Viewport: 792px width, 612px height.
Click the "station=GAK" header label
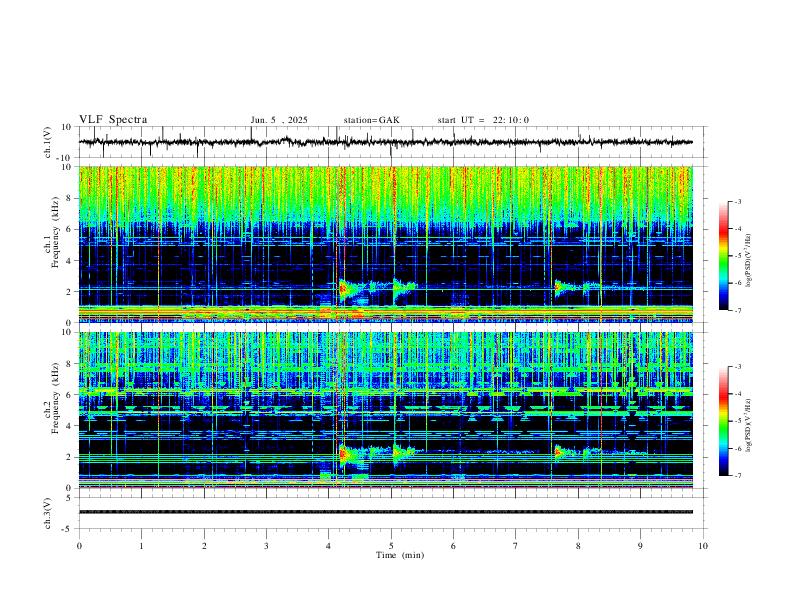pyautogui.click(x=371, y=120)
